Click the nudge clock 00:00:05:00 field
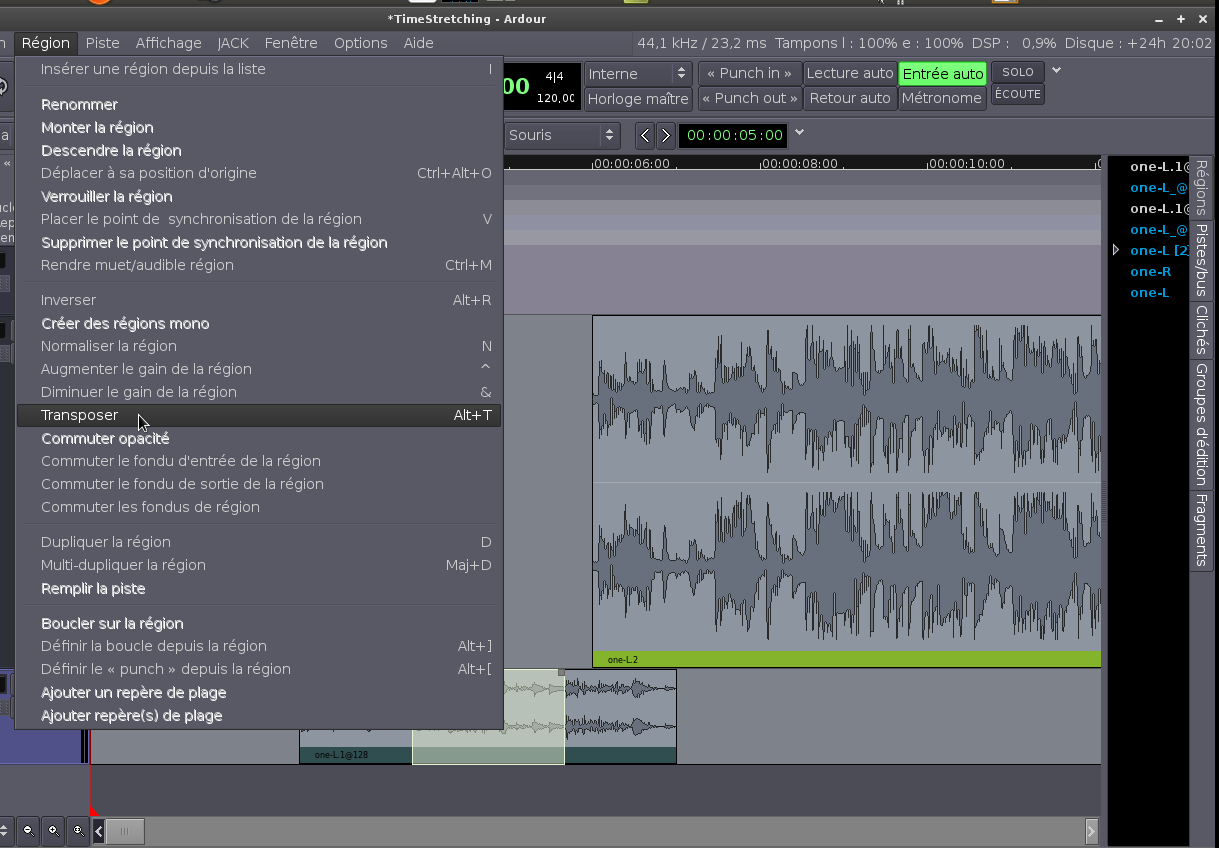 coord(734,135)
